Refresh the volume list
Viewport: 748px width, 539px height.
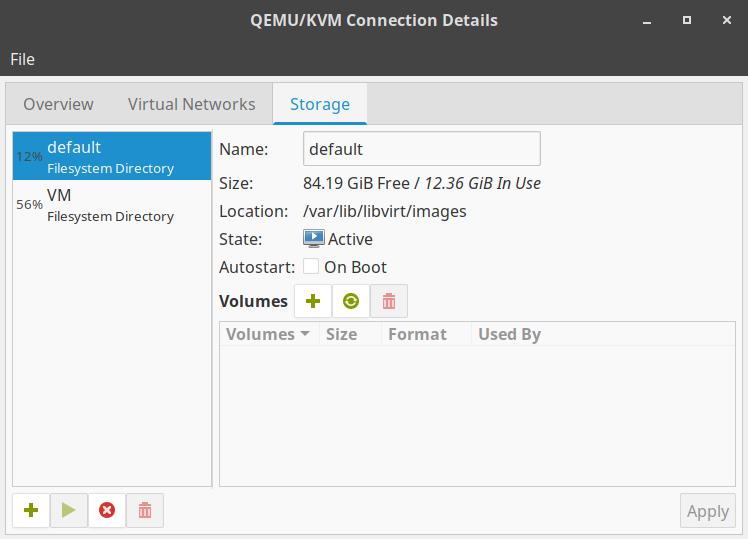click(x=351, y=301)
